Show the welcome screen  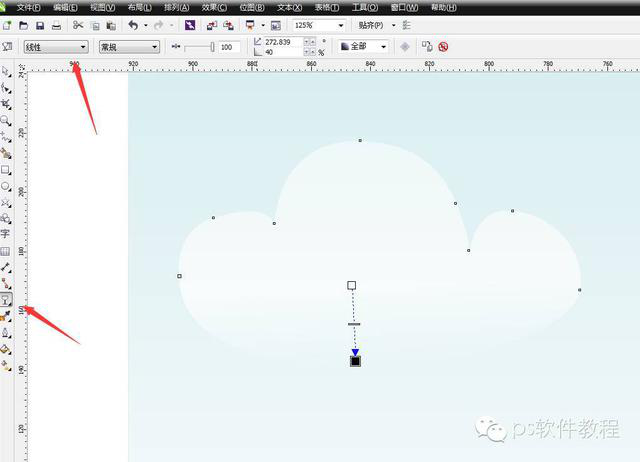276,25
